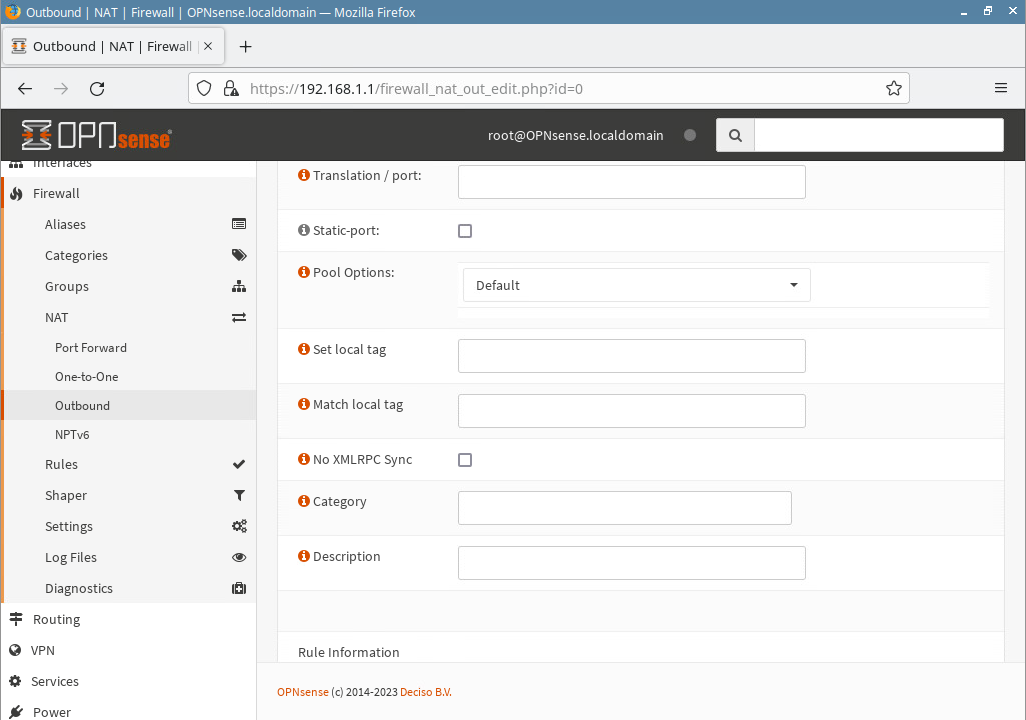The height and width of the screenshot is (720, 1026).
Task: Bookmark this page with the star icon
Action: 893,88
